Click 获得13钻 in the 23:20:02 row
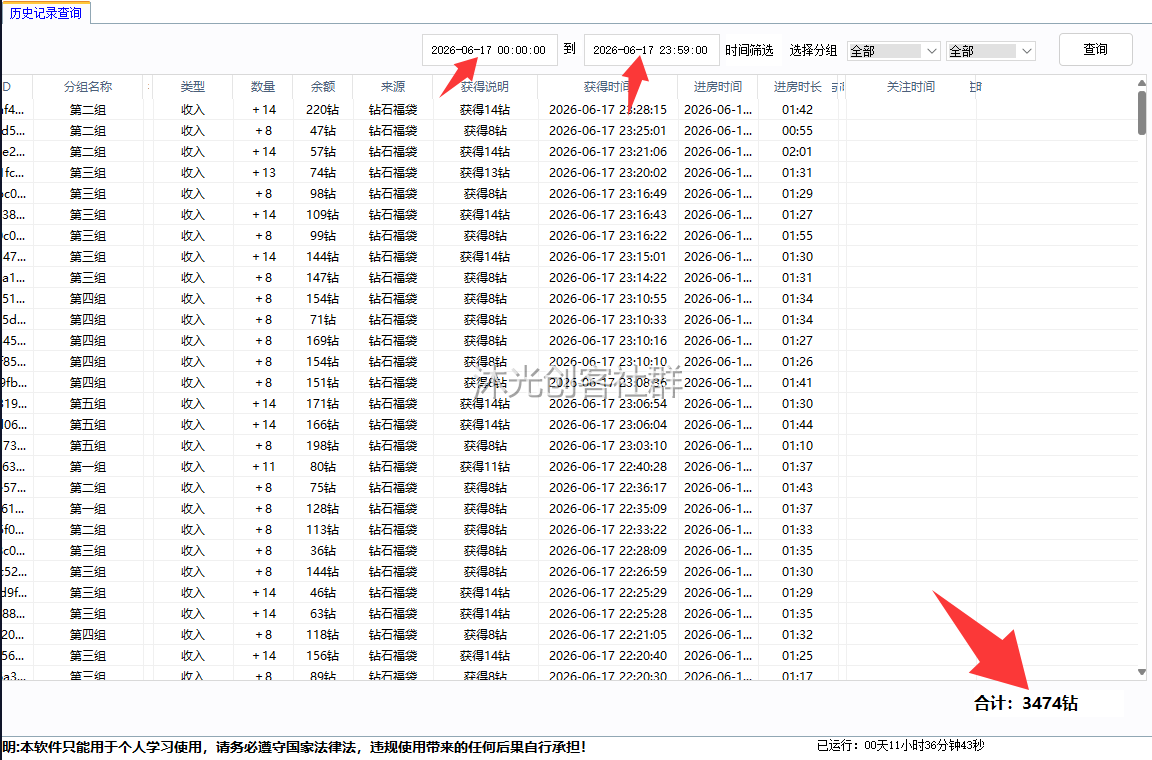Viewport: 1152px width, 760px height. coord(485,173)
